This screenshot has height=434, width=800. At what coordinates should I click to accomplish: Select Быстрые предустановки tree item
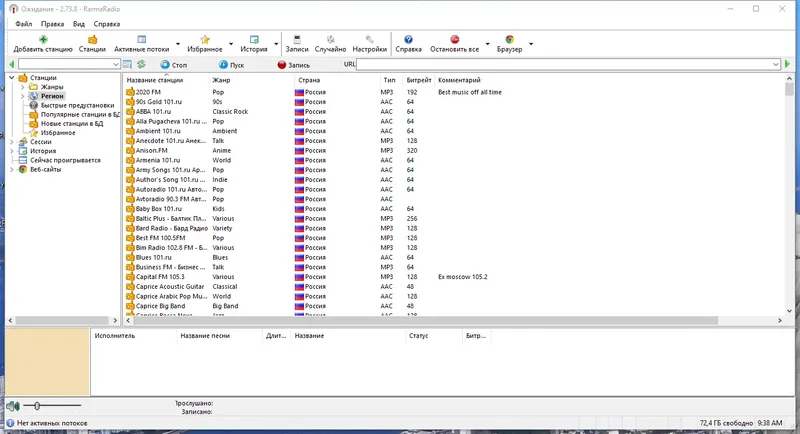pos(77,105)
